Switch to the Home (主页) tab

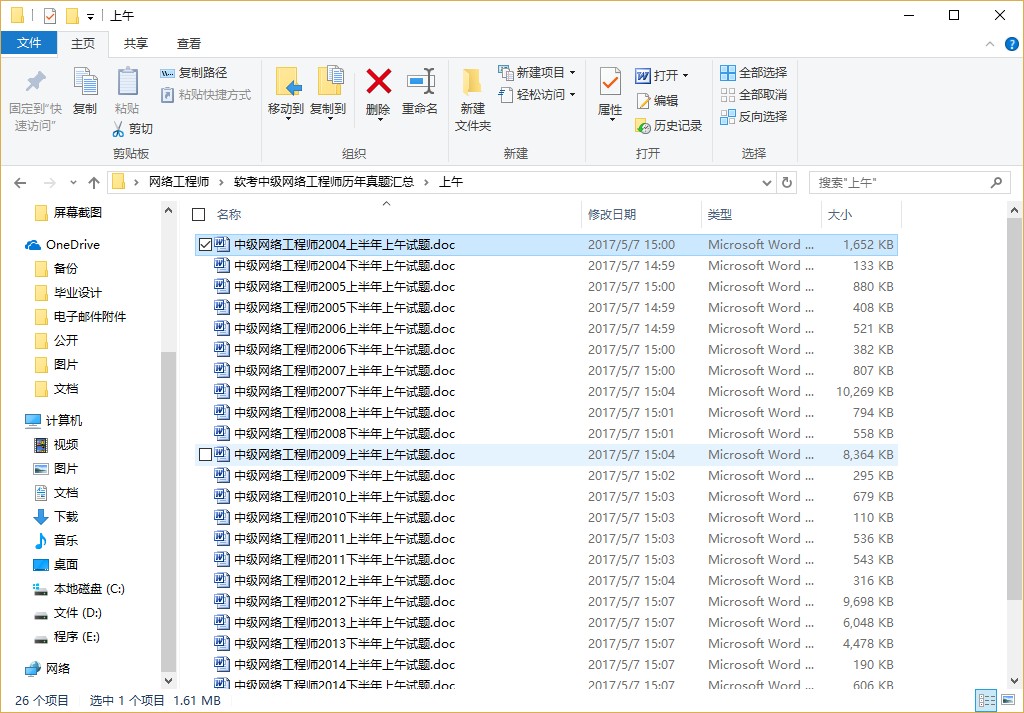coord(83,44)
